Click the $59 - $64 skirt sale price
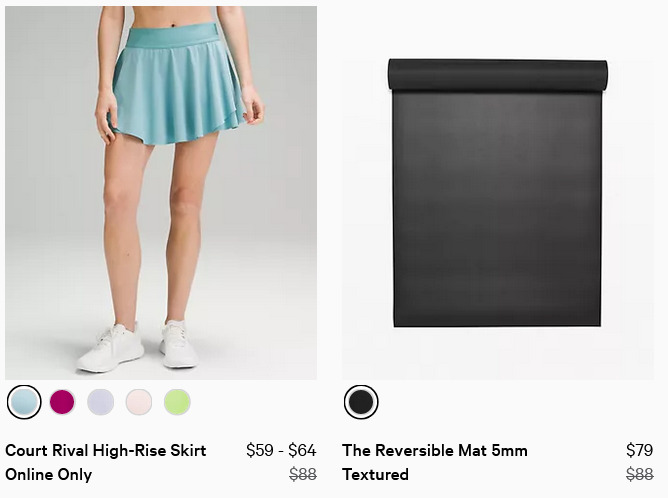This screenshot has width=668, height=498. 281,450
